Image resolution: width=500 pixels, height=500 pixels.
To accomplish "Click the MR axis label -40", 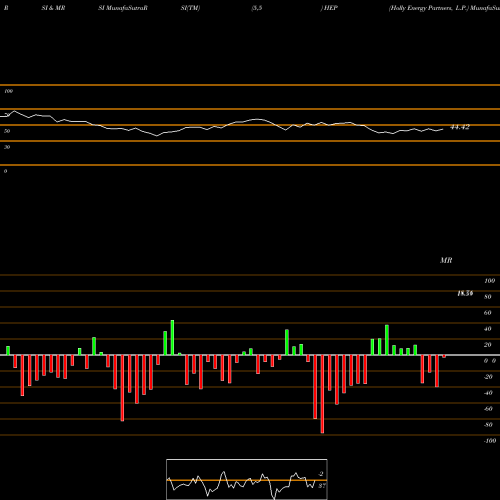I will [488, 393].
